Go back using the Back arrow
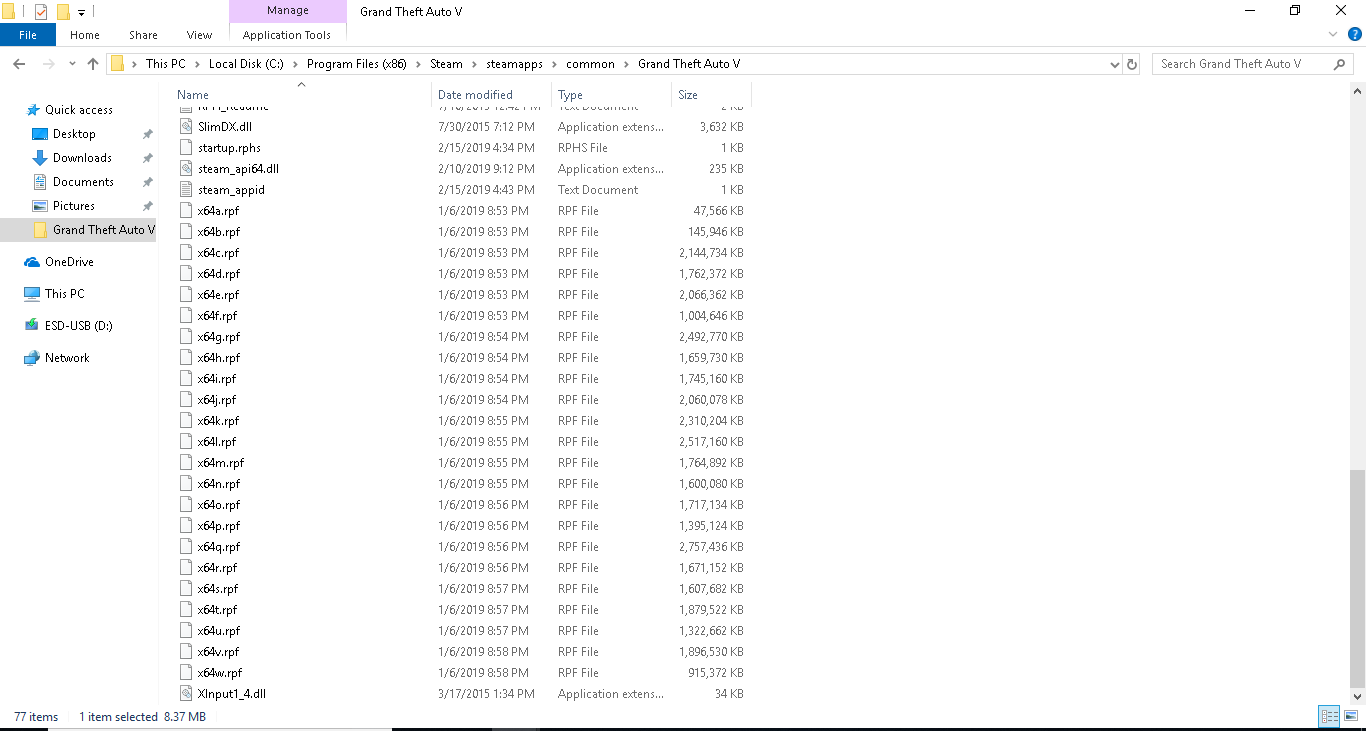Image resolution: width=1366 pixels, height=731 pixels. coord(18,64)
